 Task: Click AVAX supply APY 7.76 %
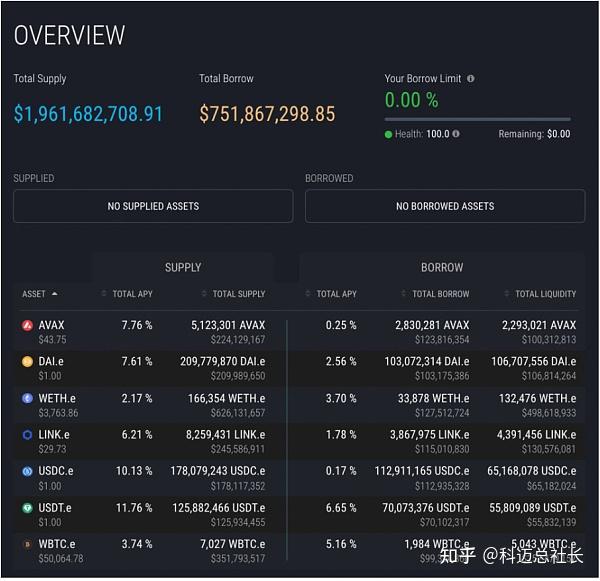[137, 325]
